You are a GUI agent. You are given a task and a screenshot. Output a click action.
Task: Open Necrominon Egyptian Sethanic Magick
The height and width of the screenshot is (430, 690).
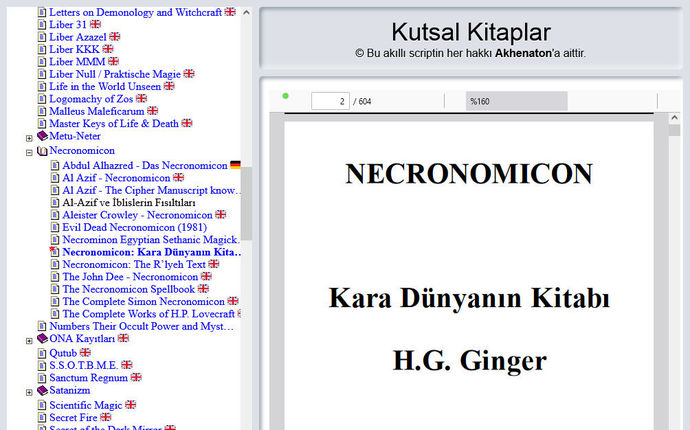point(151,239)
